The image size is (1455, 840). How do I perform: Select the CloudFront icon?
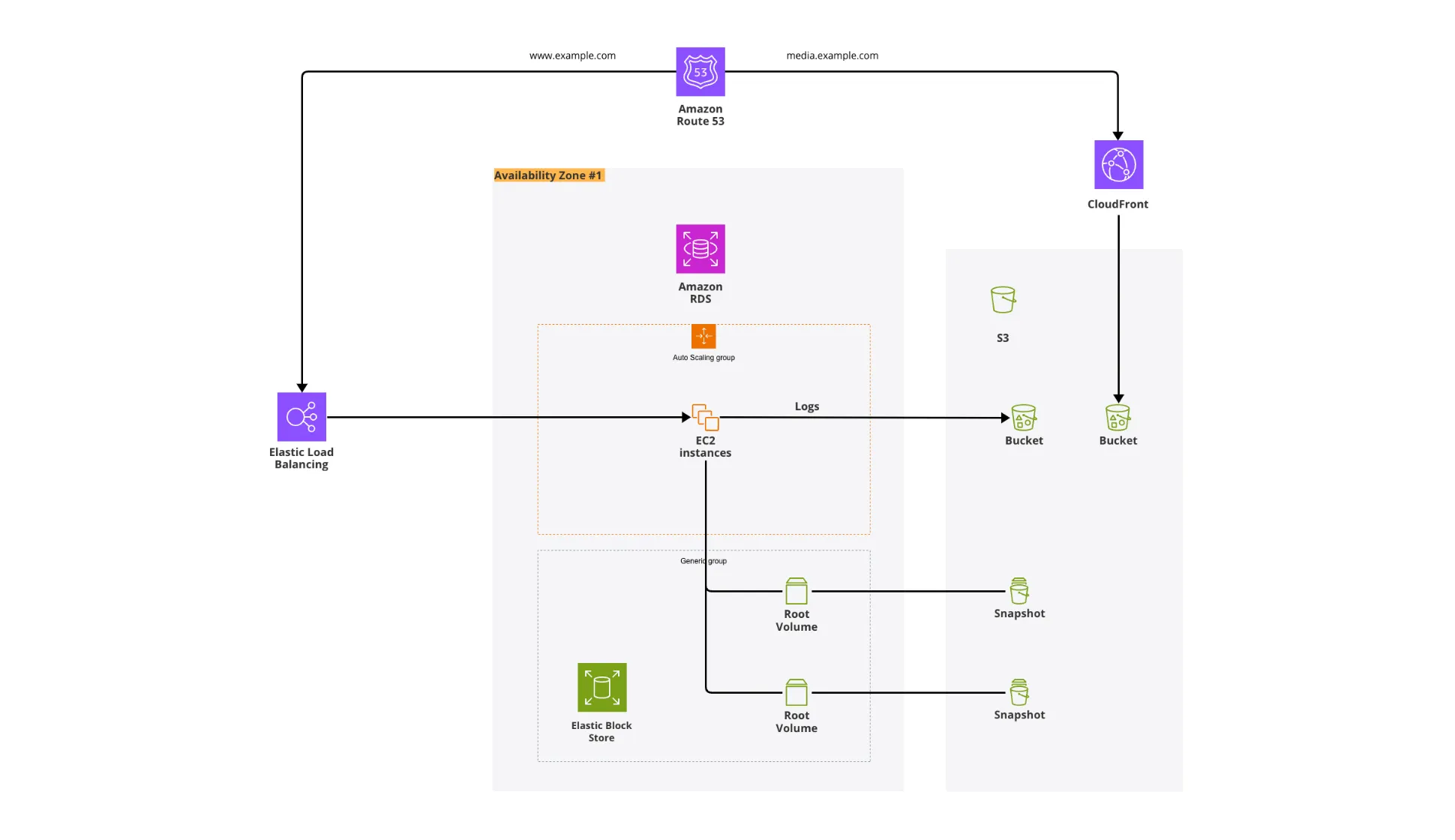click(1117, 164)
